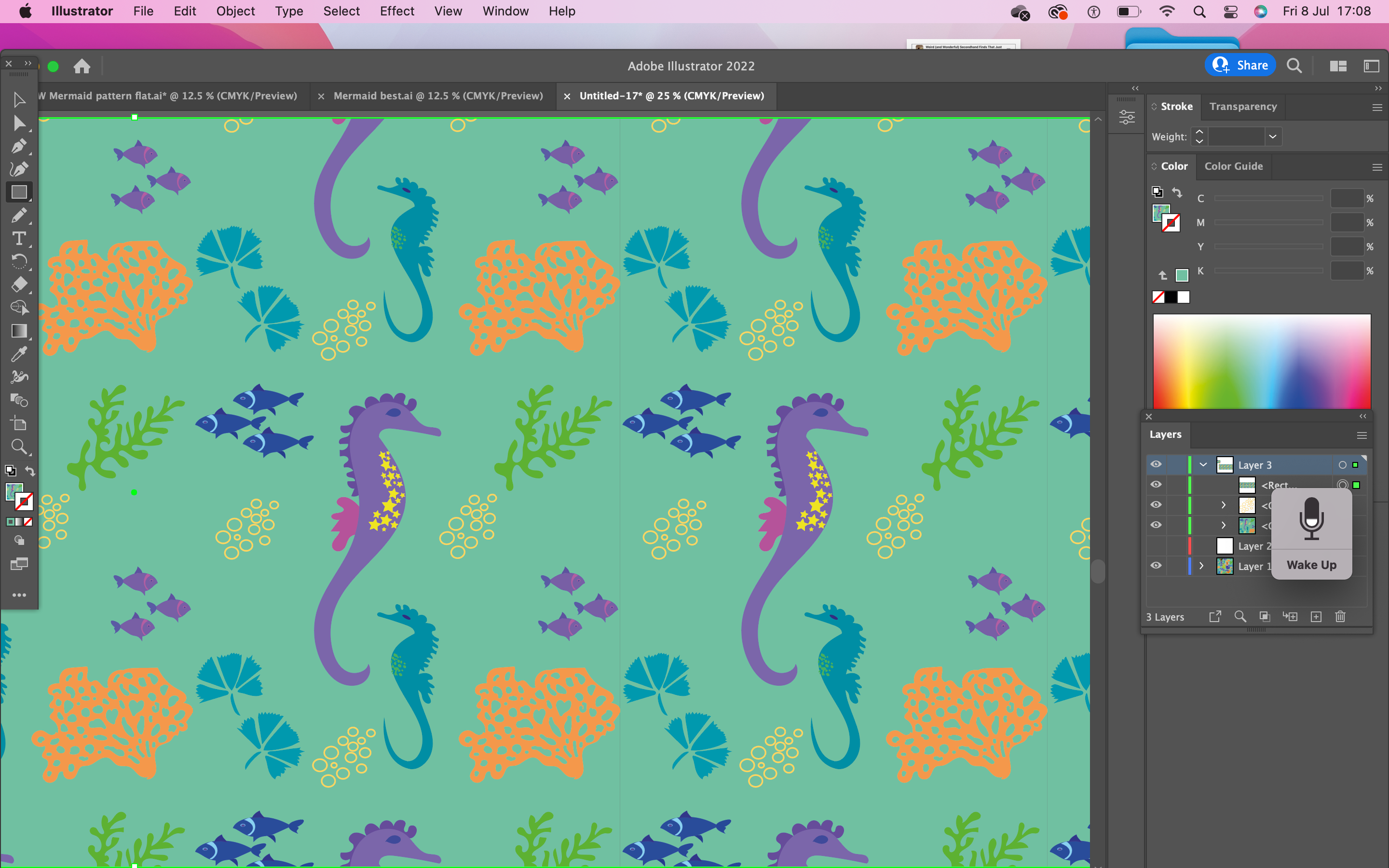Show Layer 2 by toggling visibility
1389x868 pixels.
1156,545
